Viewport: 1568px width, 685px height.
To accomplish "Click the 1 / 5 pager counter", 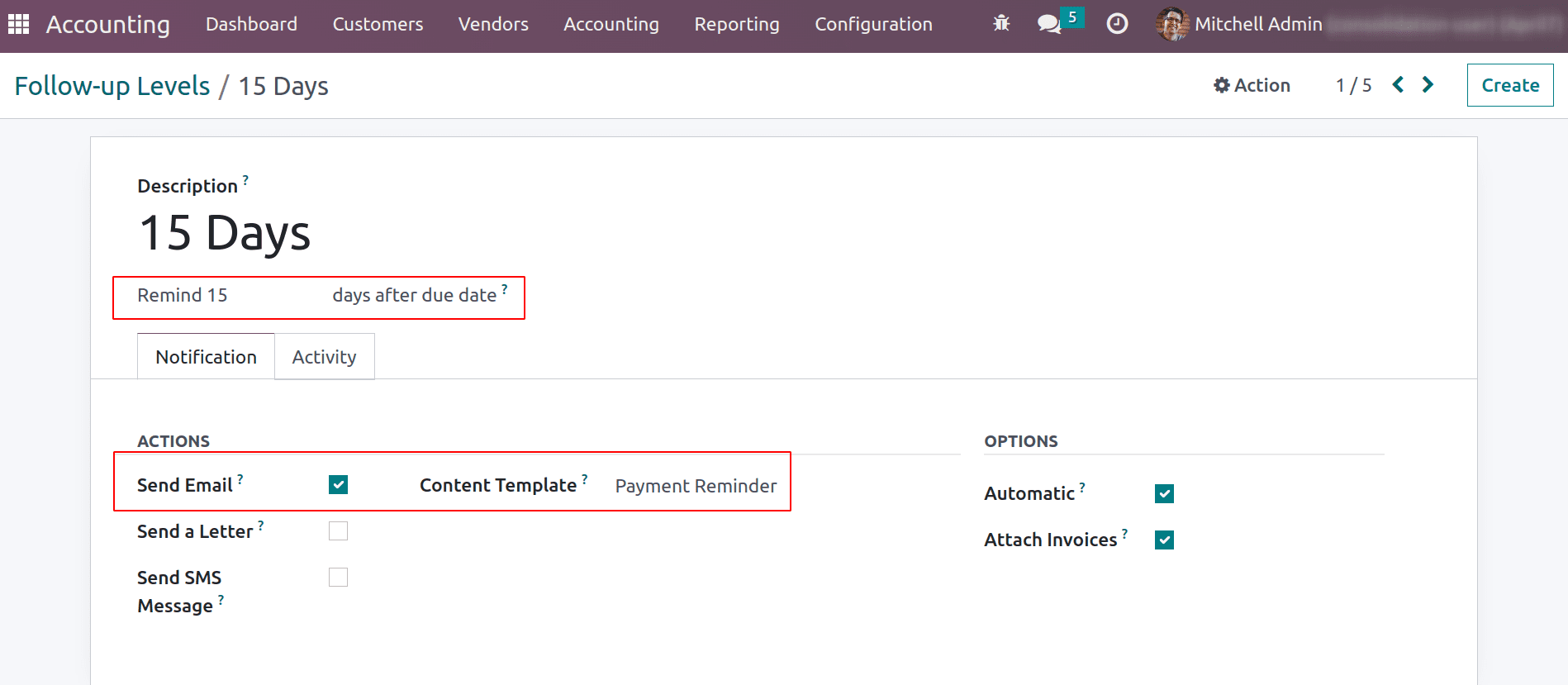I will [x=1353, y=85].
